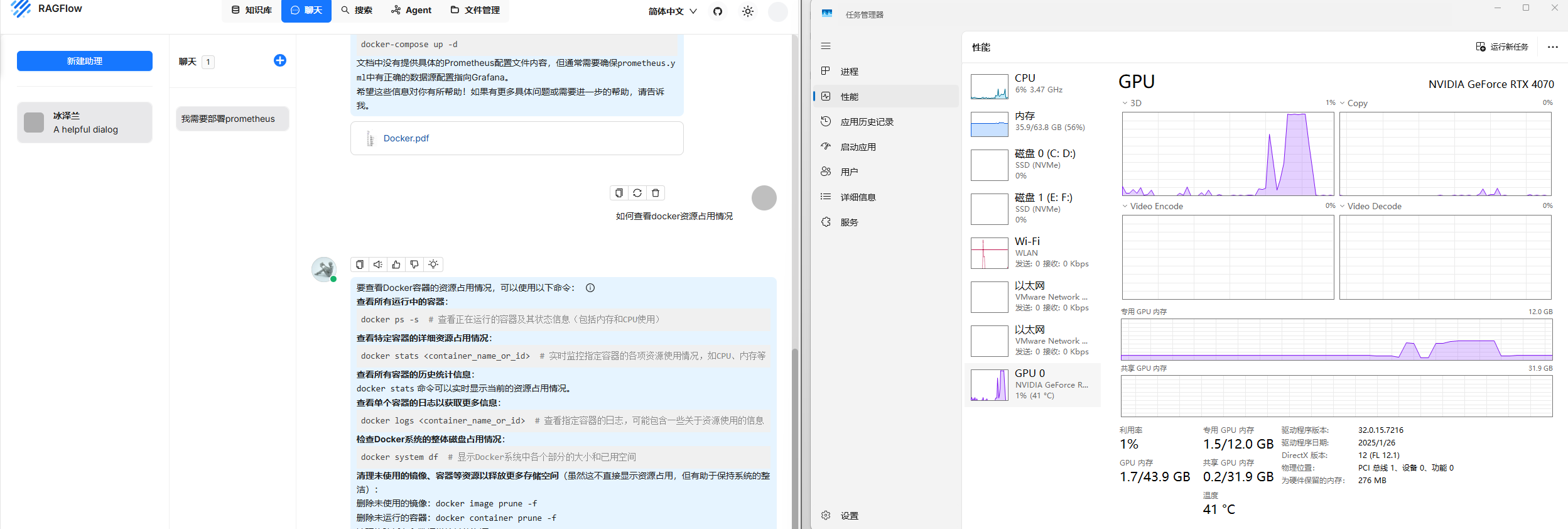
Task: Open the 简体中文 language dropdown
Action: click(x=672, y=11)
